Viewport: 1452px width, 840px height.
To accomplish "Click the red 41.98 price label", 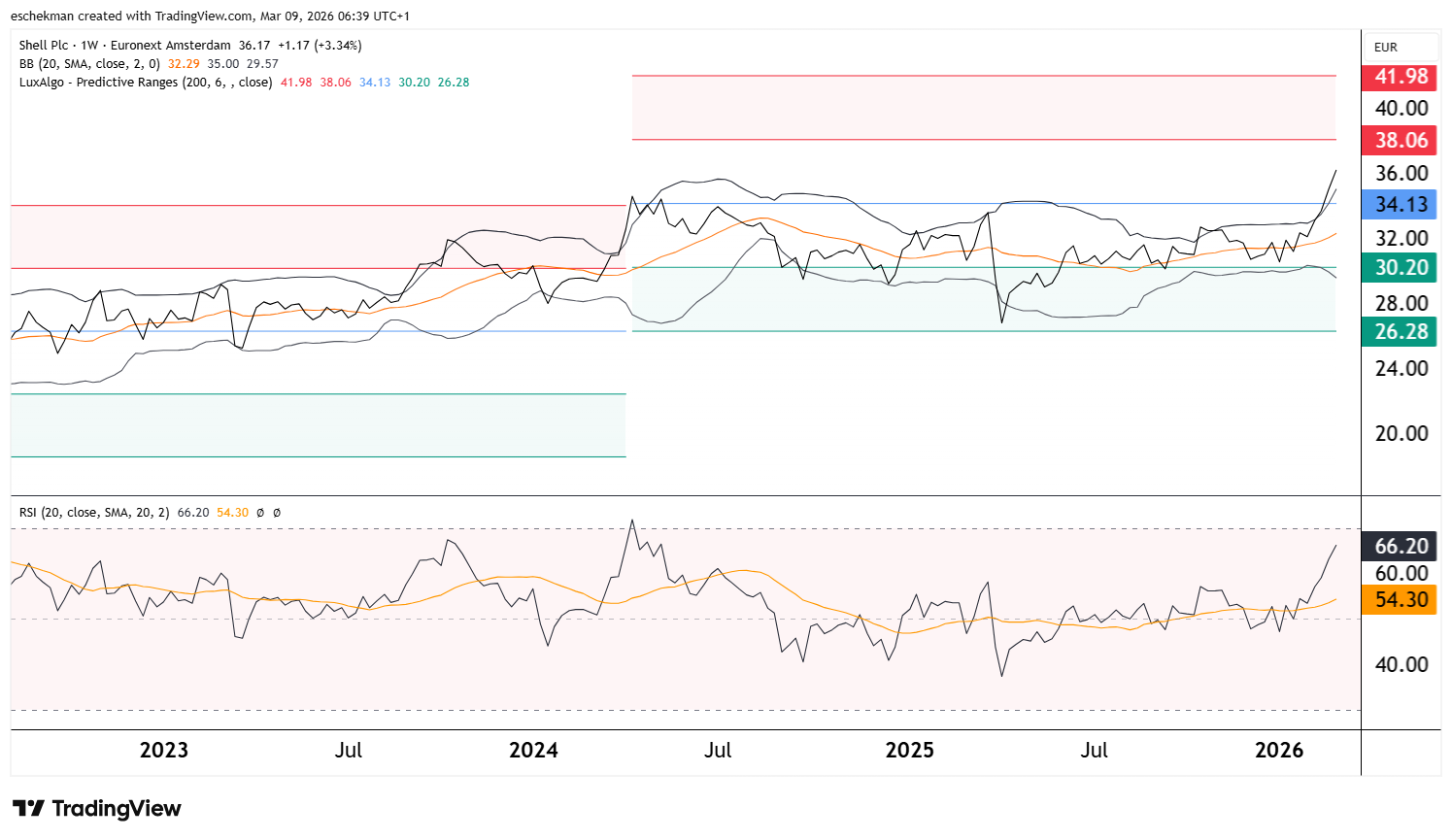I will click(x=1401, y=77).
